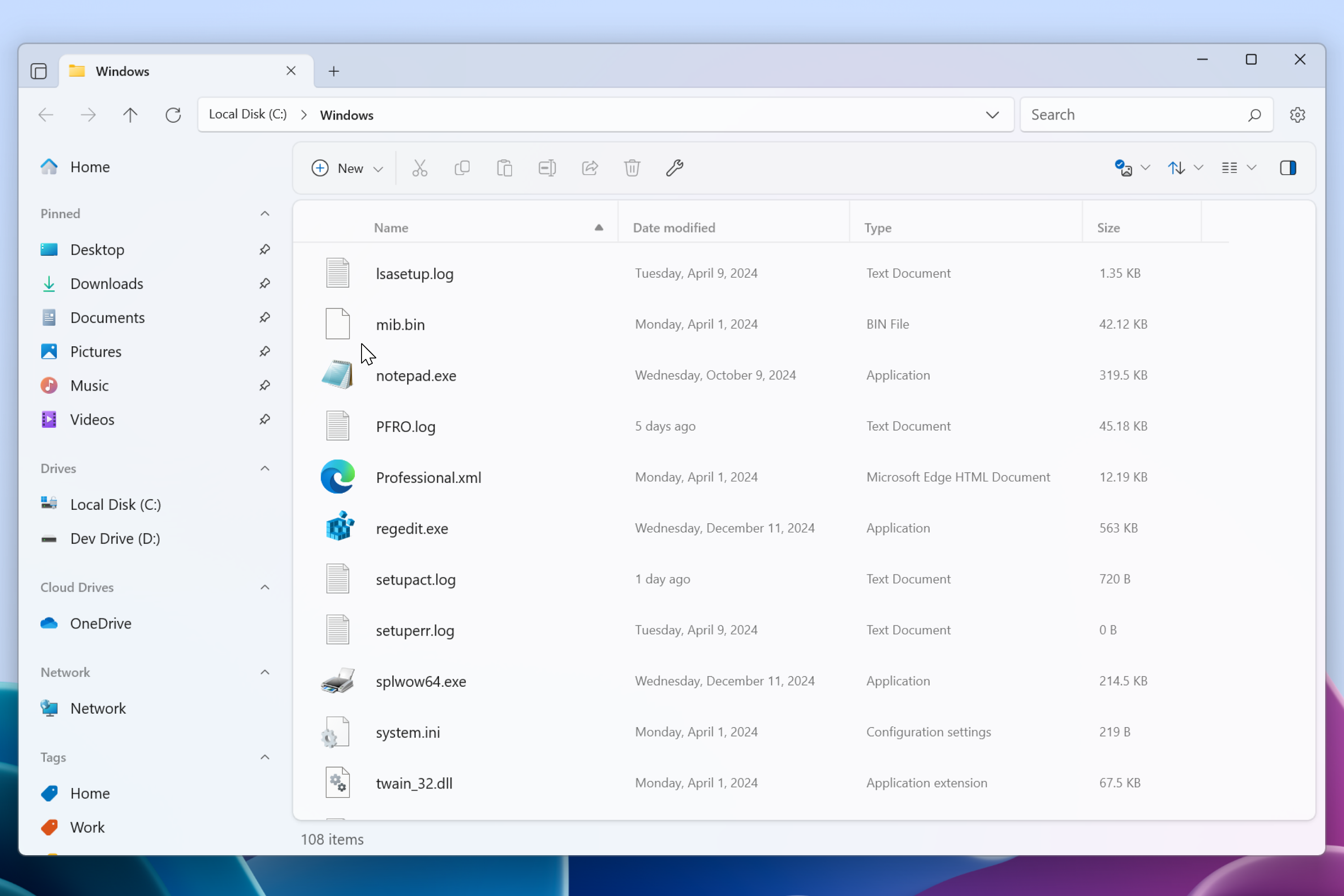Select the Local Disk (C:) breadcrumb
1344x896 pixels.
click(x=248, y=114)
